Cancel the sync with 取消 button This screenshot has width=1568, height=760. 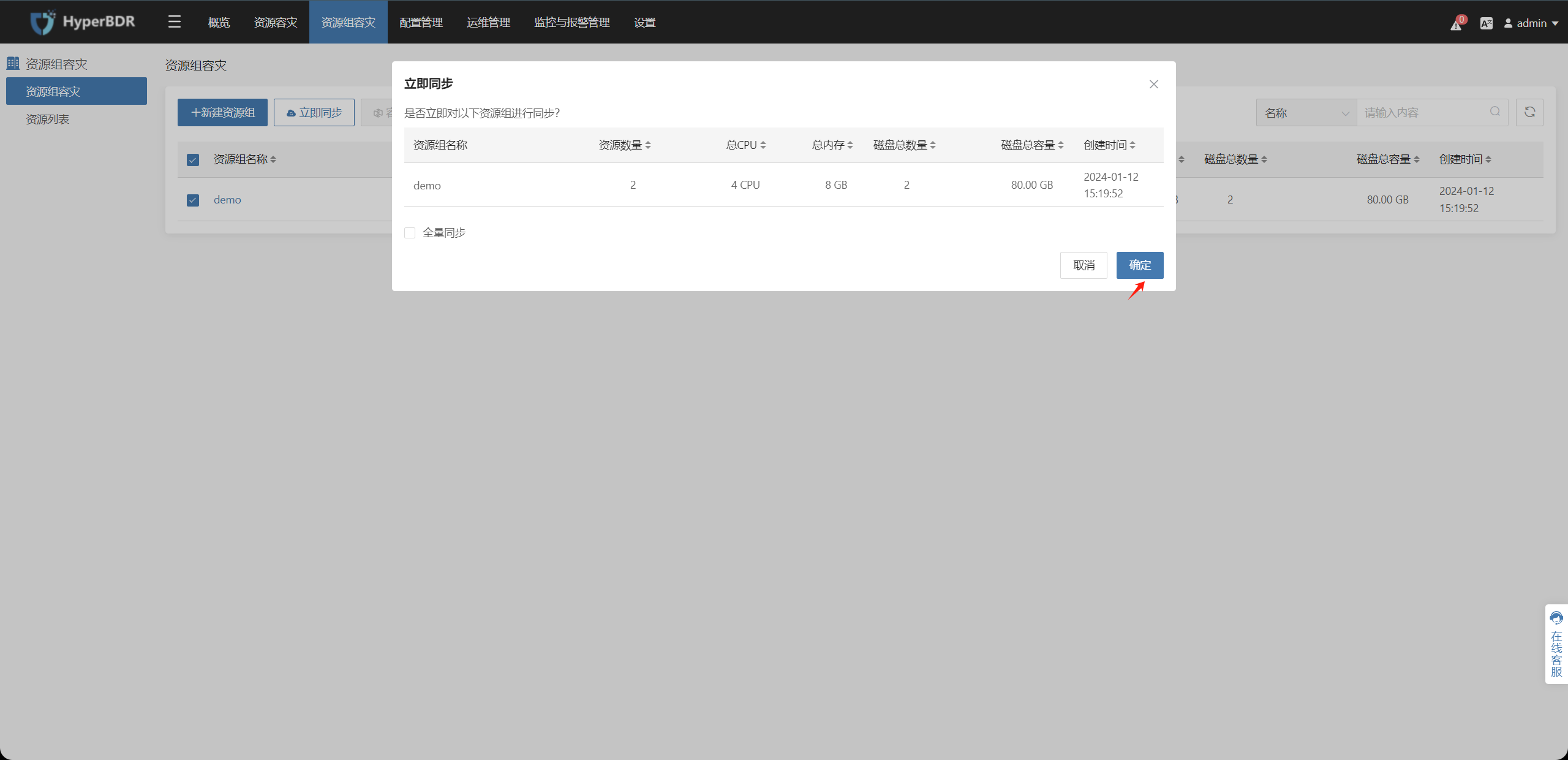click(x=1084, y=265)
